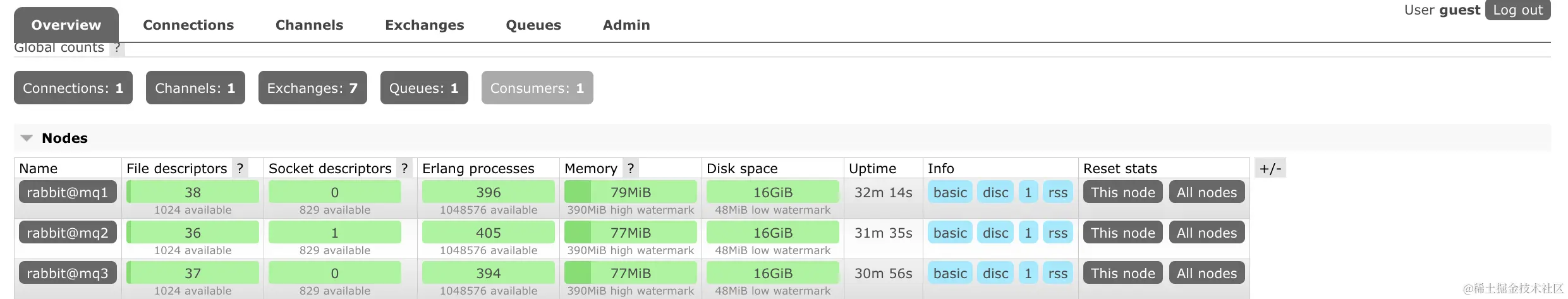The image size is (1568, 299).
Task: Click help icon beside File descriptors
Action: [240, 168]
